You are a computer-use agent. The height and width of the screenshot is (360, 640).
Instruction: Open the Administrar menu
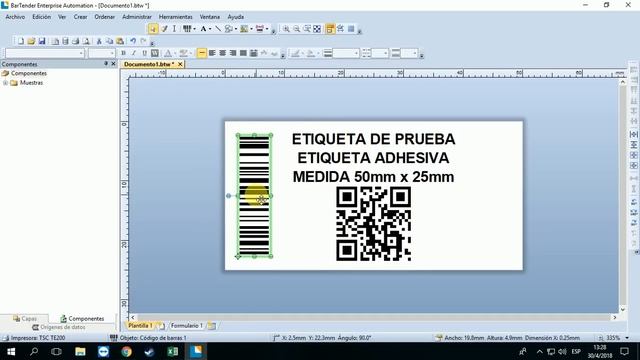pyautogui.click(x=137, y=17)
